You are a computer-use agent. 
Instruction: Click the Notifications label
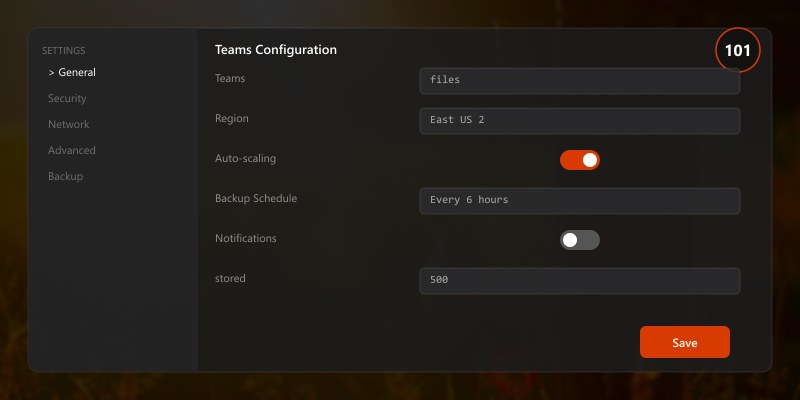[245, 238]
